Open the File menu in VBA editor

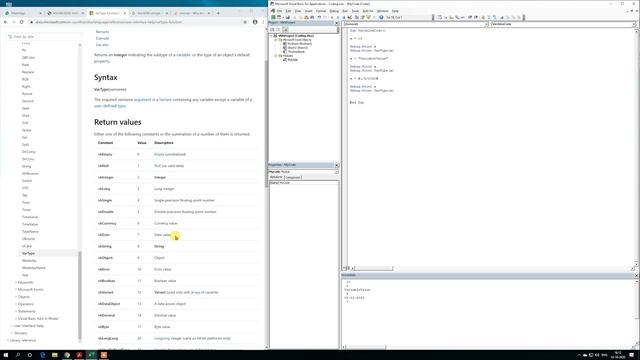(x=280, y=11)
